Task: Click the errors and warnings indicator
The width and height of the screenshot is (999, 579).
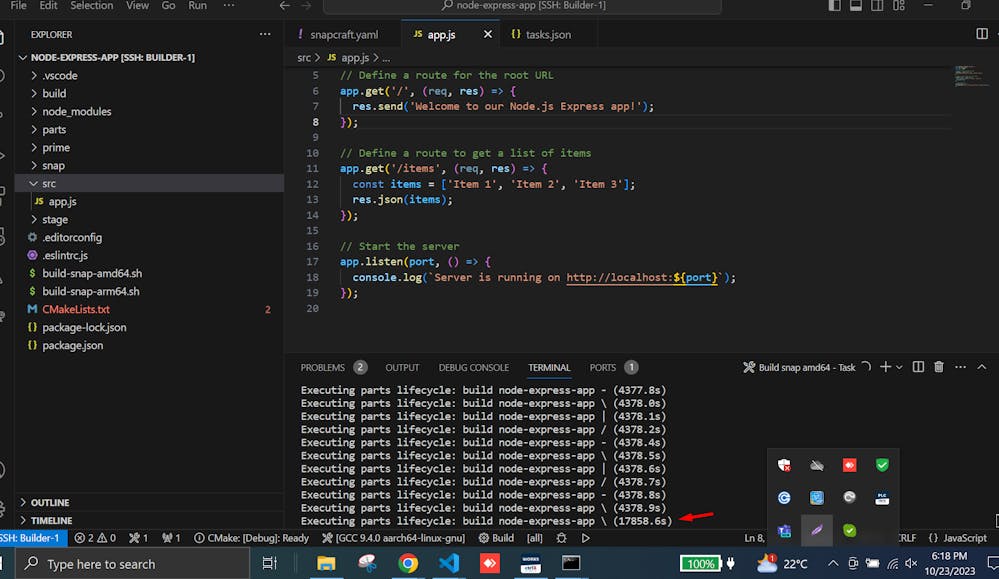Action: [94, 537]
